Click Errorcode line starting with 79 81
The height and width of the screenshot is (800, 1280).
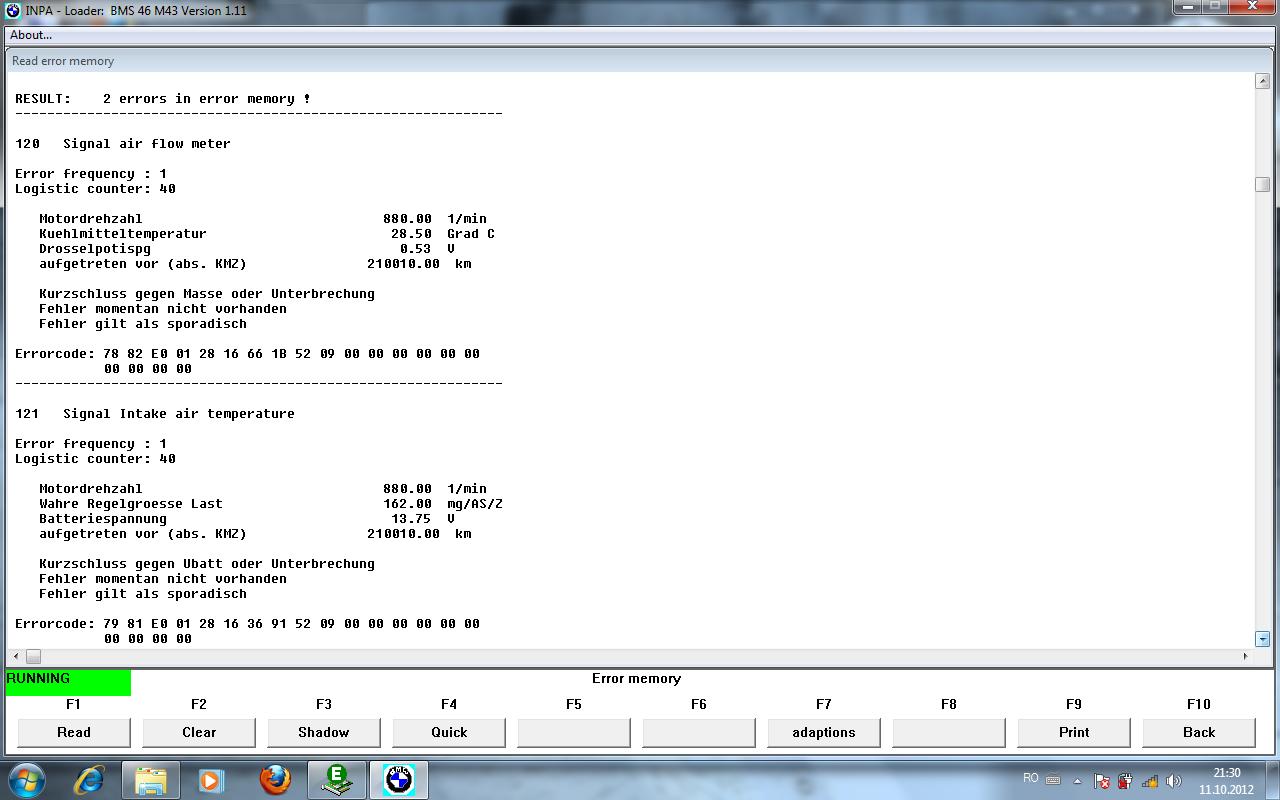coord(247,624)
